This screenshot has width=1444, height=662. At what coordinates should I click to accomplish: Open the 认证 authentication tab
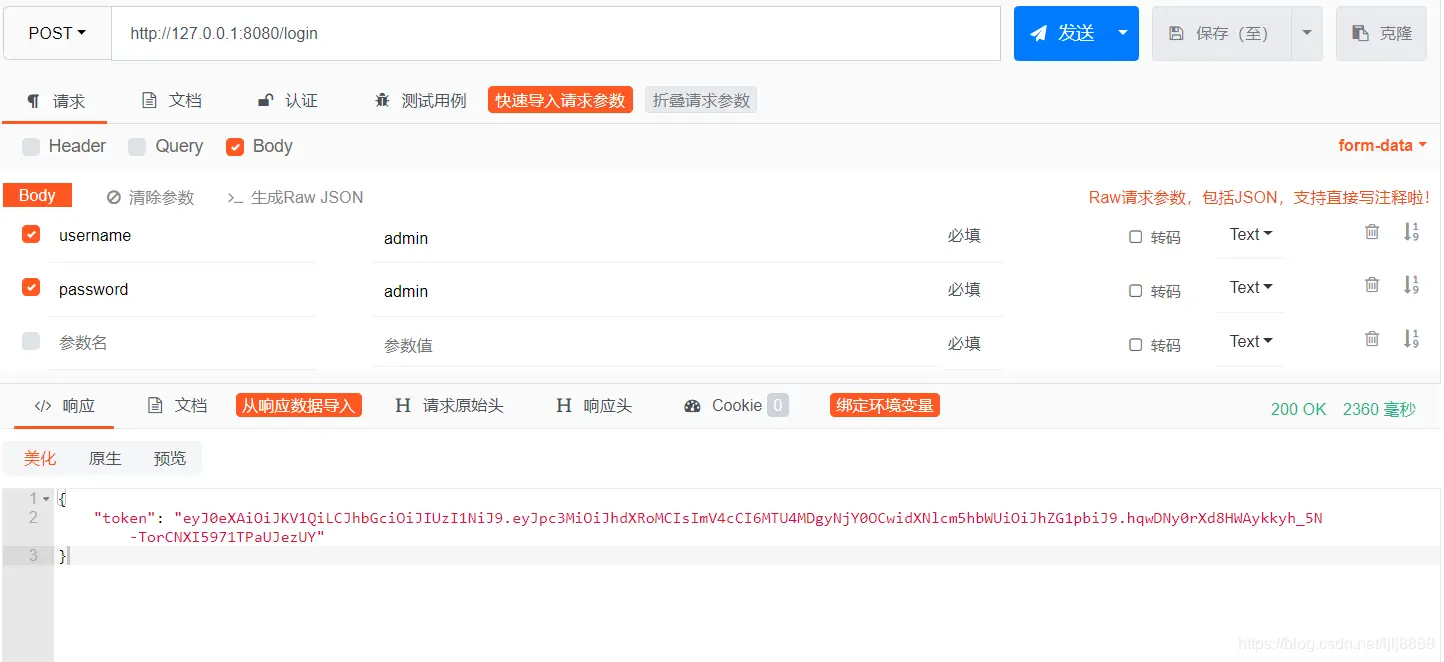point(288,100)
